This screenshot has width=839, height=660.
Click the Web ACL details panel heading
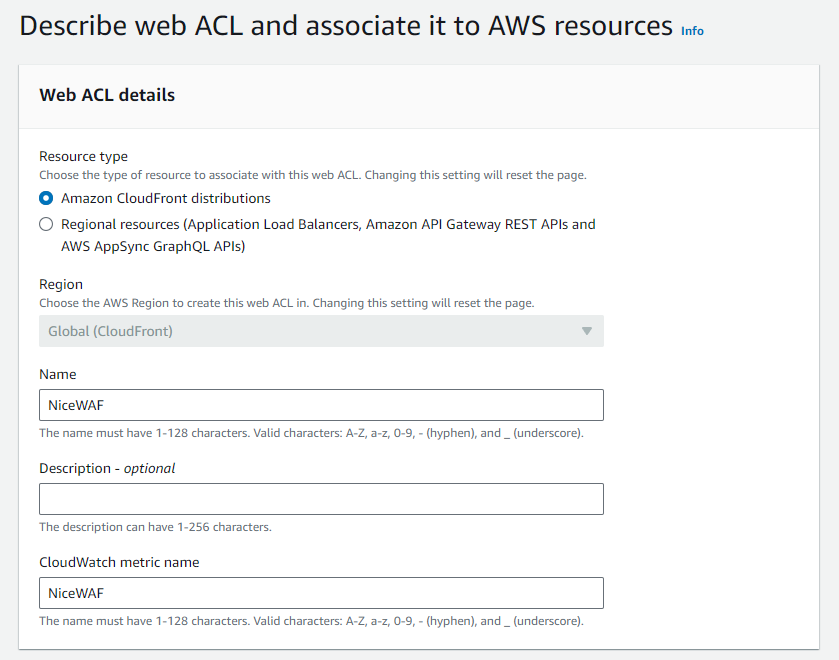click(107, 95)
